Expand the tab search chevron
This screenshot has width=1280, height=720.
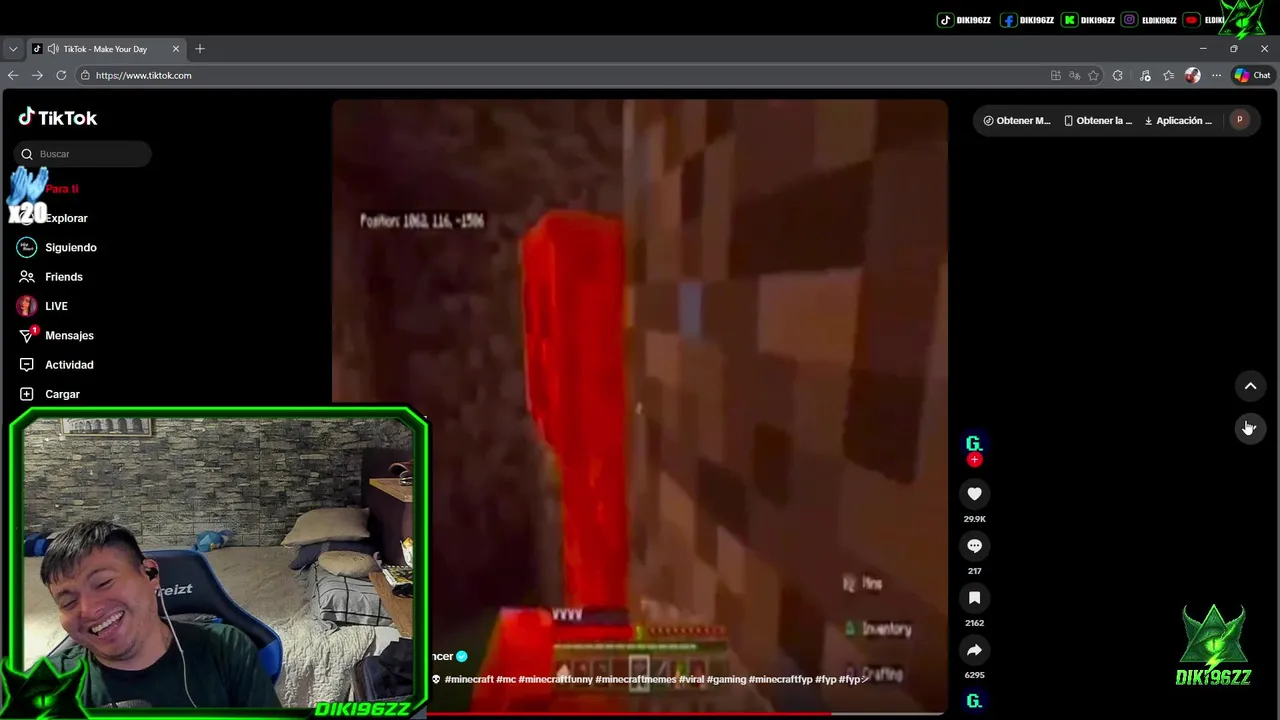tap(13, 49)
